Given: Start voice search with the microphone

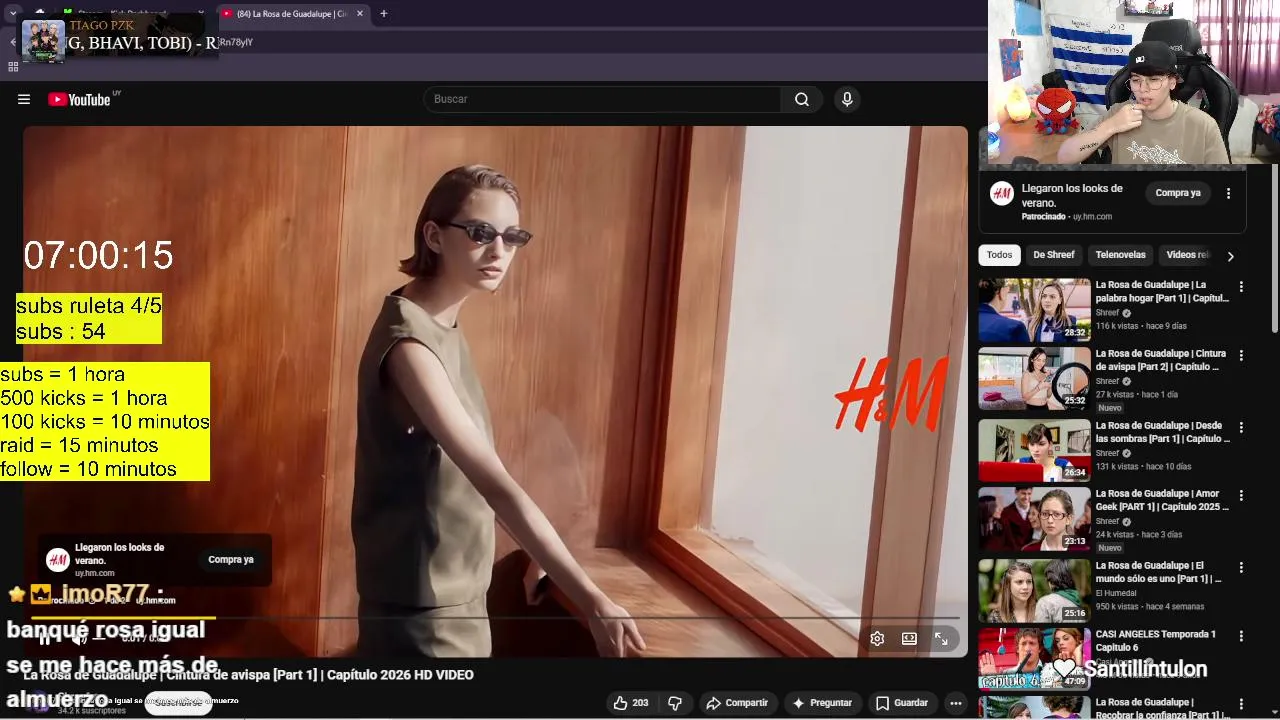Looking at the screenshot, I should pyautogui.click(x=847, y=99).
